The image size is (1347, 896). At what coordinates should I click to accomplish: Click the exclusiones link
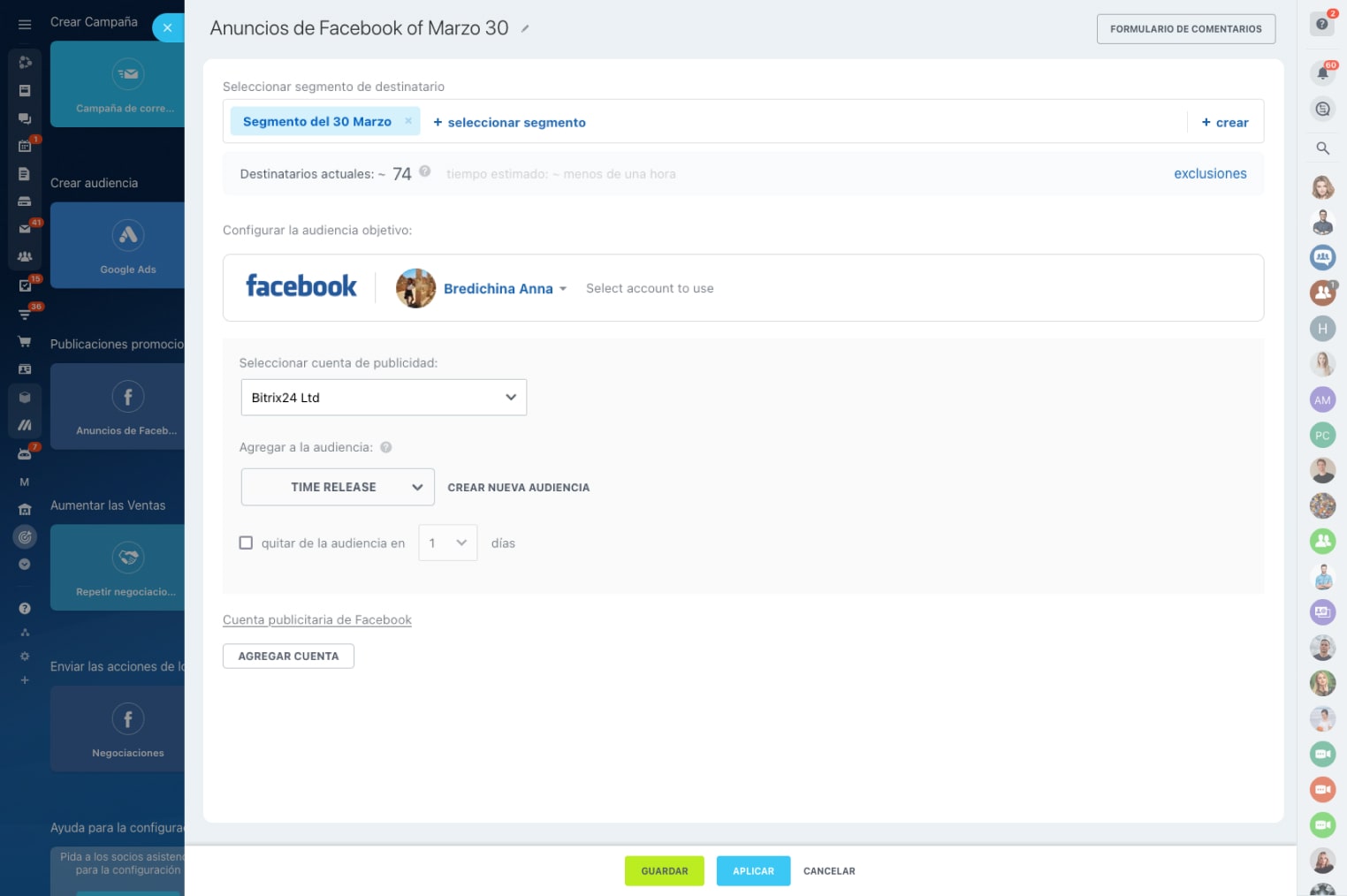coord(1209,174)
